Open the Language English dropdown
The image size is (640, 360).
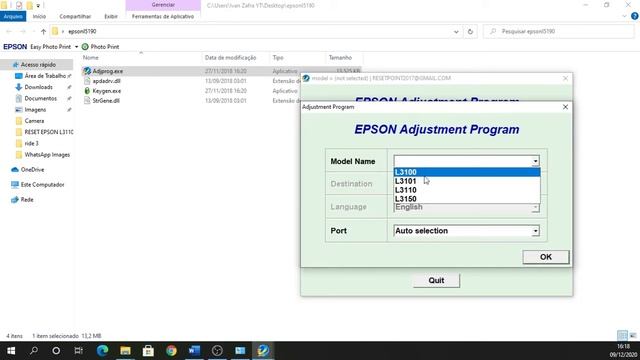click(535, 207)
